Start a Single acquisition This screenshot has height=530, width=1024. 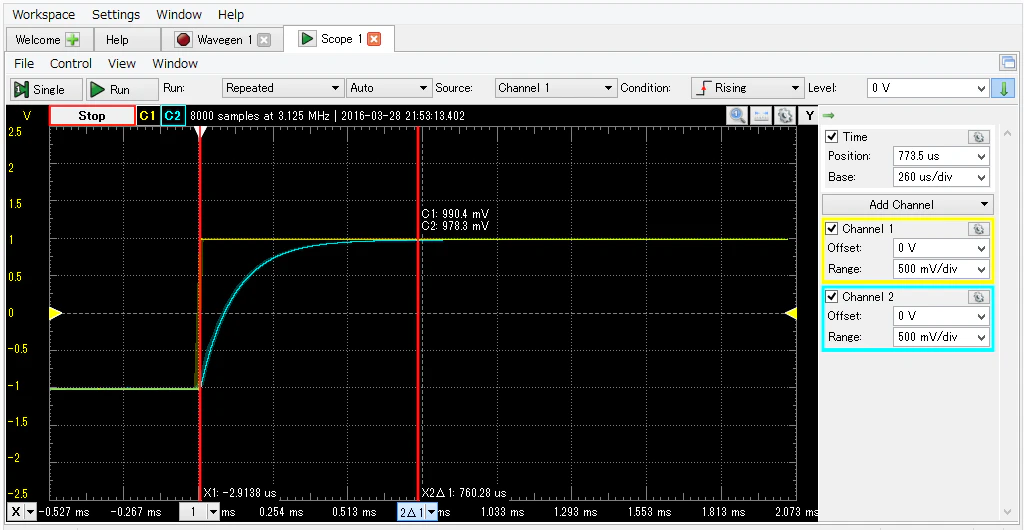pos(47,89)
